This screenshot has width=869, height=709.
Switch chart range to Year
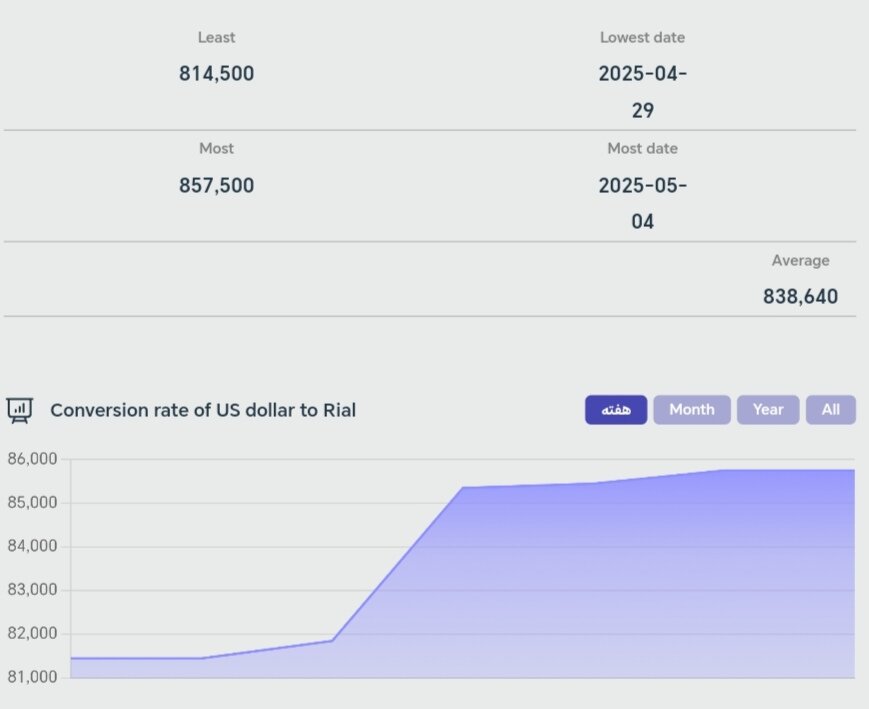tap(768, 410)
